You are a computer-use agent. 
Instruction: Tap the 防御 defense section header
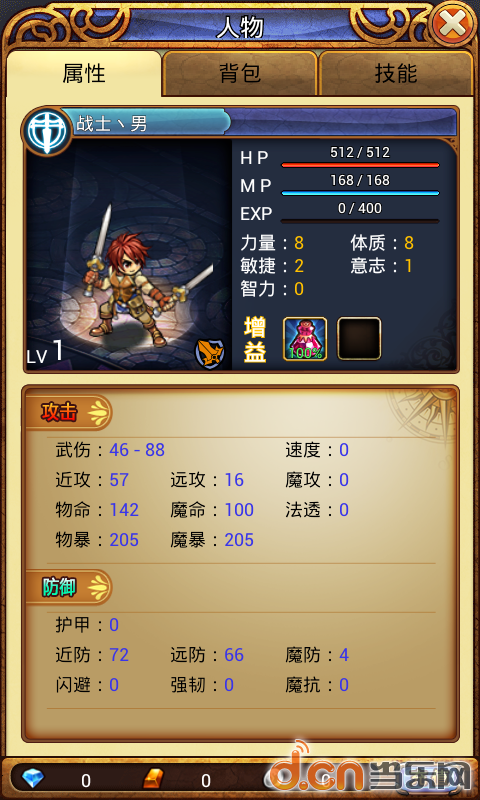(x=68, y=587)
